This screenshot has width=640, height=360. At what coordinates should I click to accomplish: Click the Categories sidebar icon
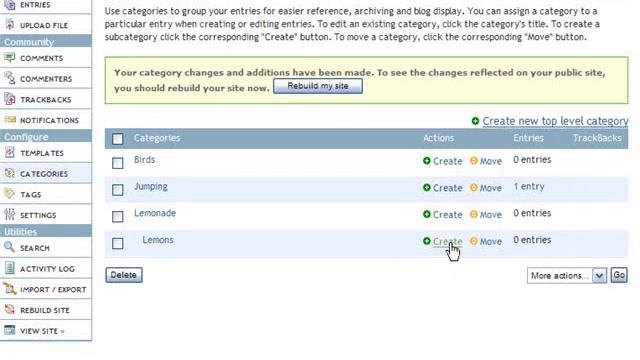(10, 173)
